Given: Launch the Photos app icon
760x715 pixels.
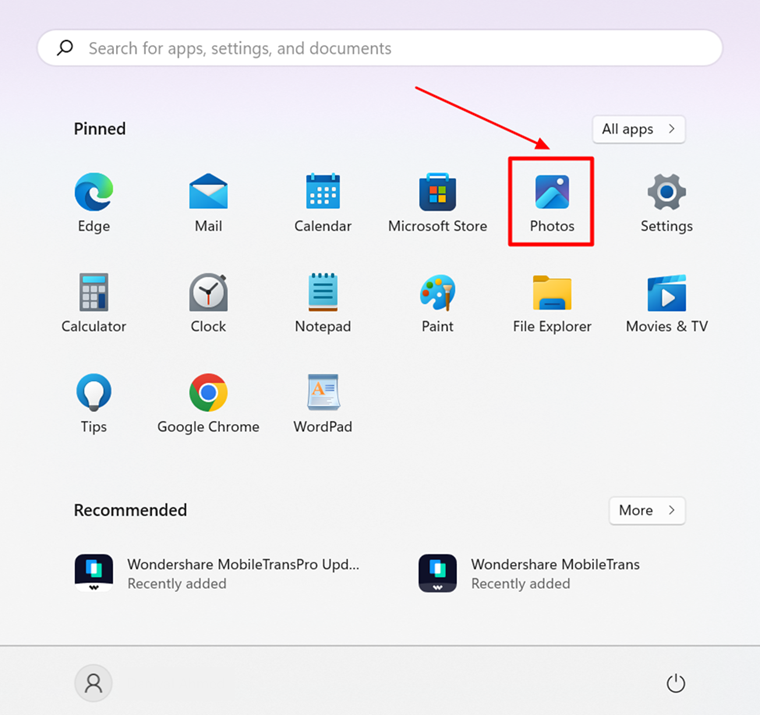Looking at the screenshot, I should coord(552,192).
